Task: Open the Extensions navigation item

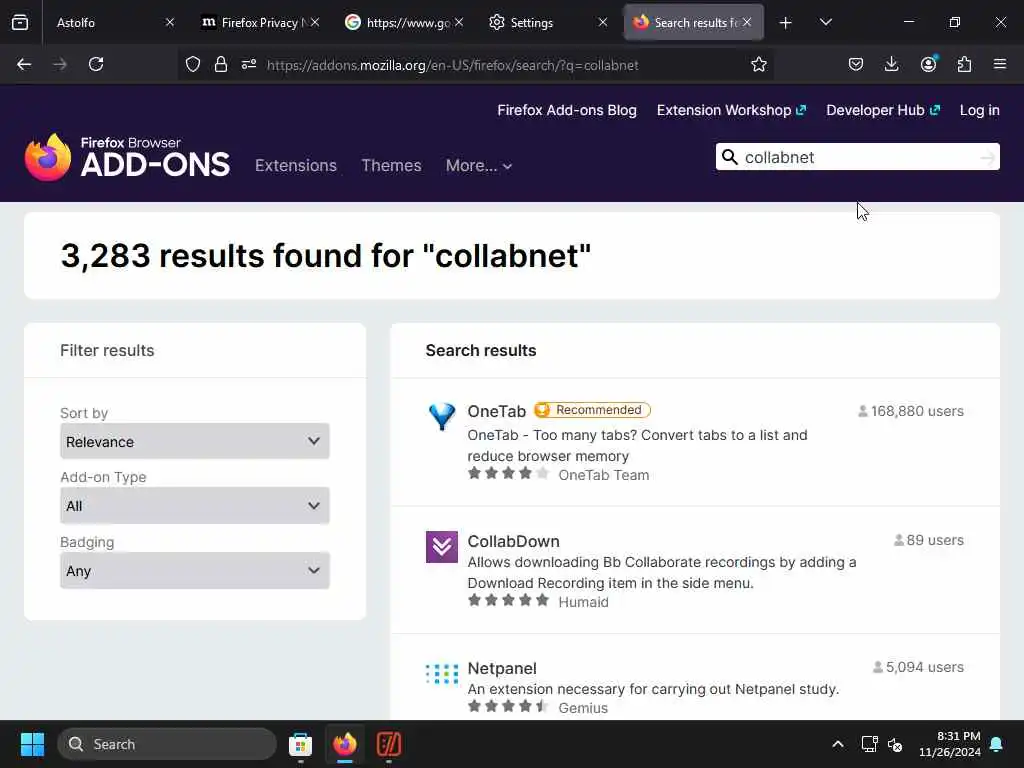Action: pos(296,165)
